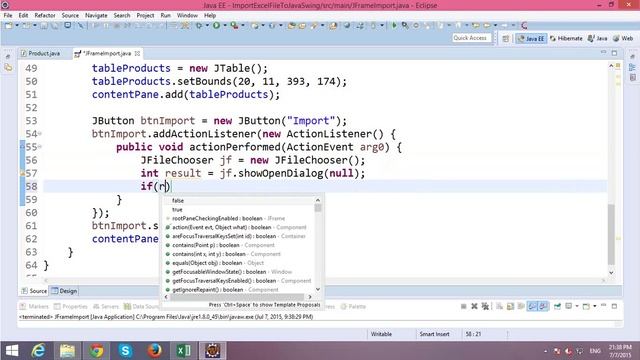Open the Run configurations dropdown arrow
640x360 pixels.
tap(225, 25)
